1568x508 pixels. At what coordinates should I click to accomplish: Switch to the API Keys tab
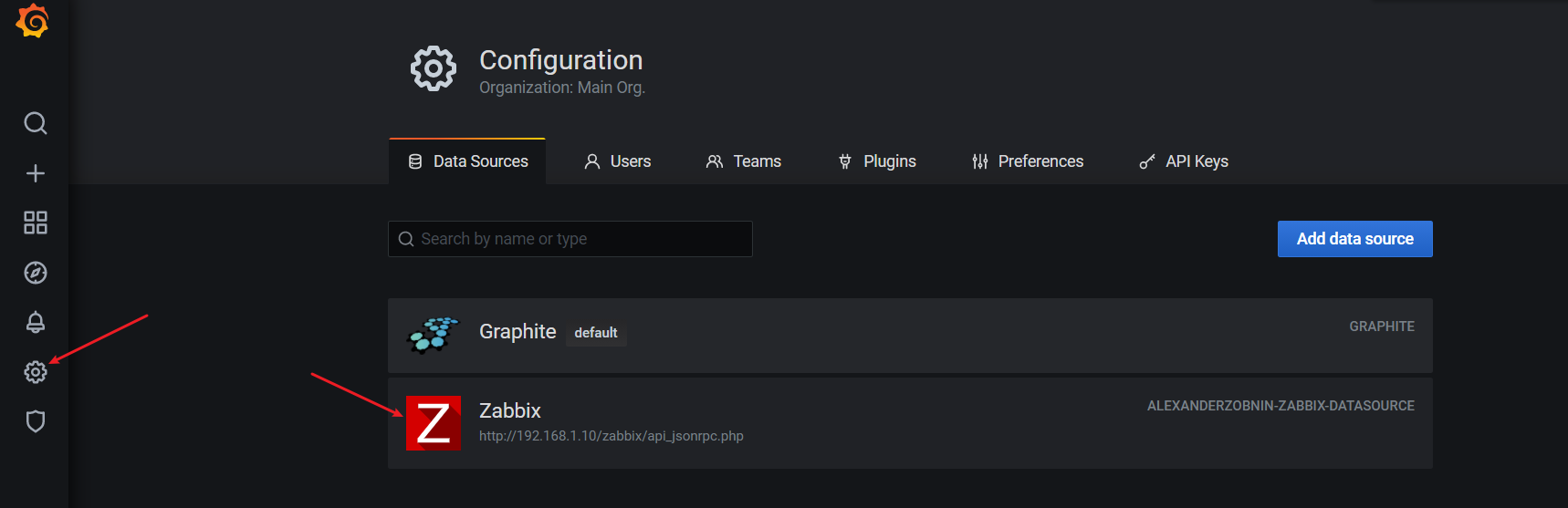tap(1184, 161)
